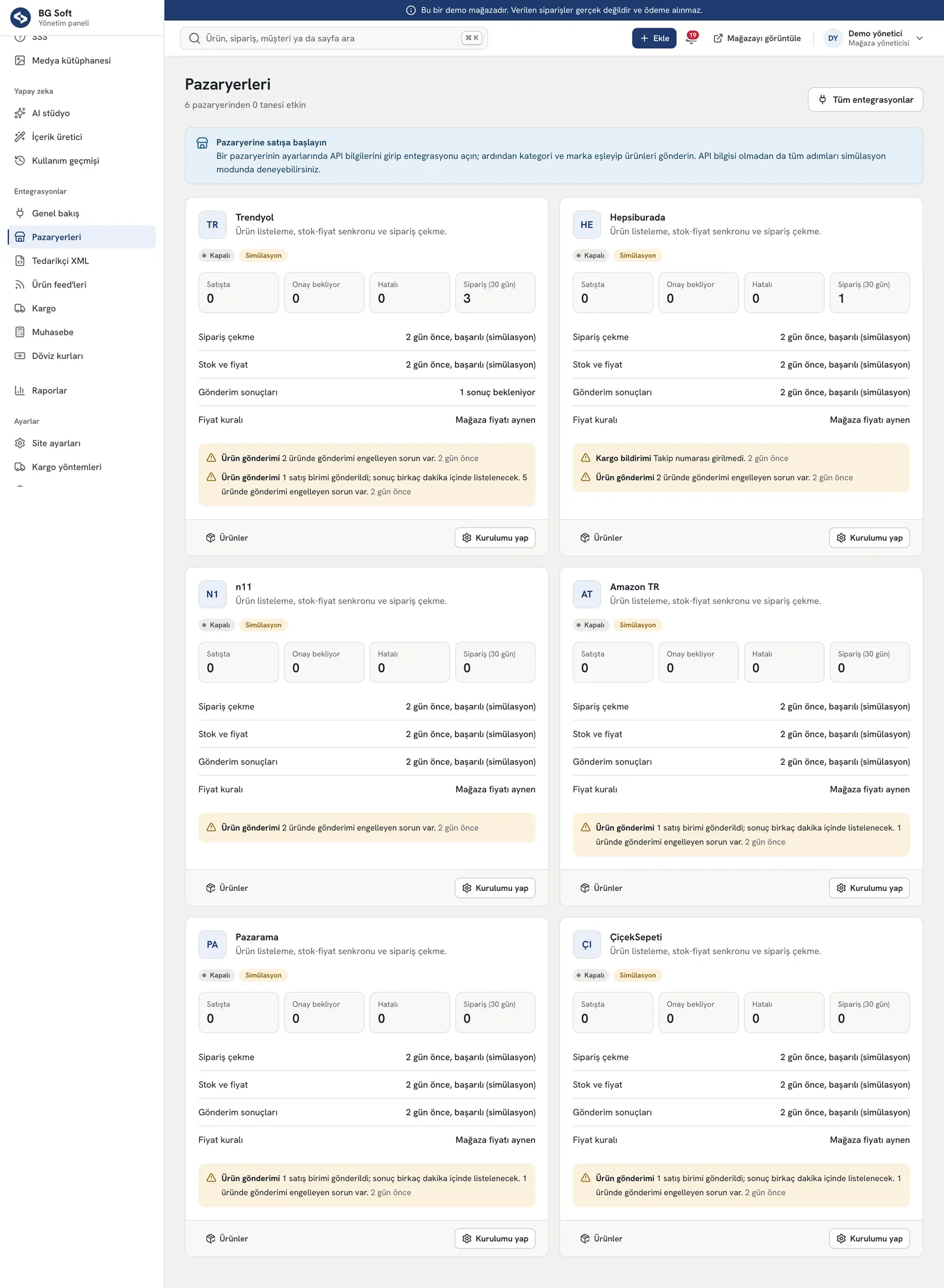Open Medya kütüphanesi in the sidebar

point(81,60)
